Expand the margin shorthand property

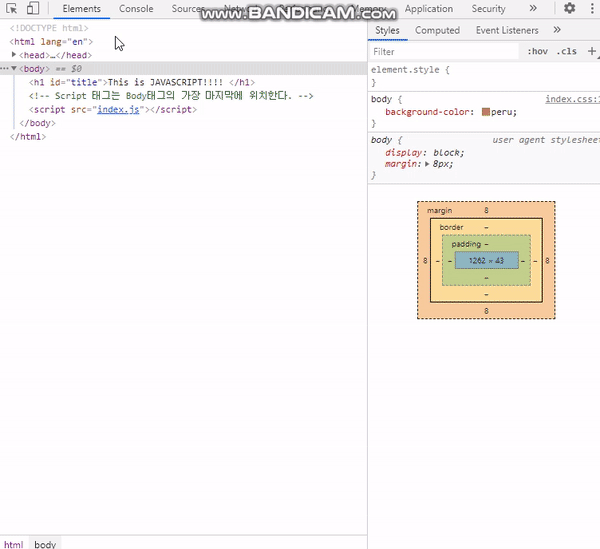(427, 164)
